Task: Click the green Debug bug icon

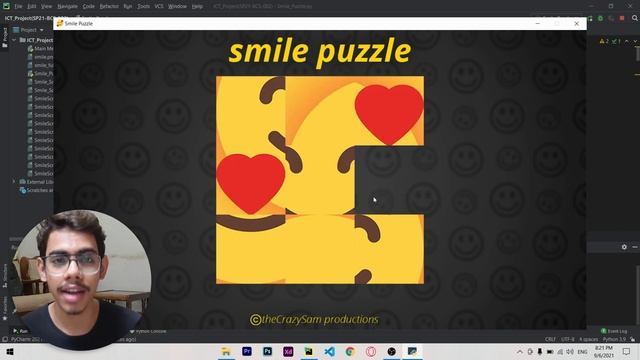Action: 600,18
